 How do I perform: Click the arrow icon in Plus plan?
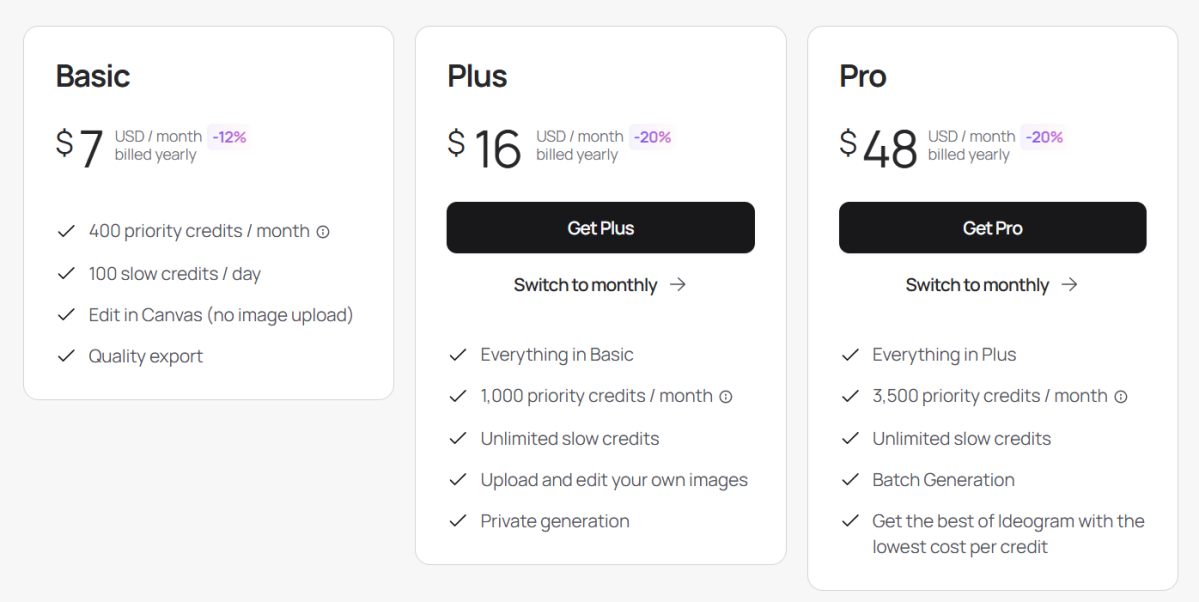(x=678, y=285)
